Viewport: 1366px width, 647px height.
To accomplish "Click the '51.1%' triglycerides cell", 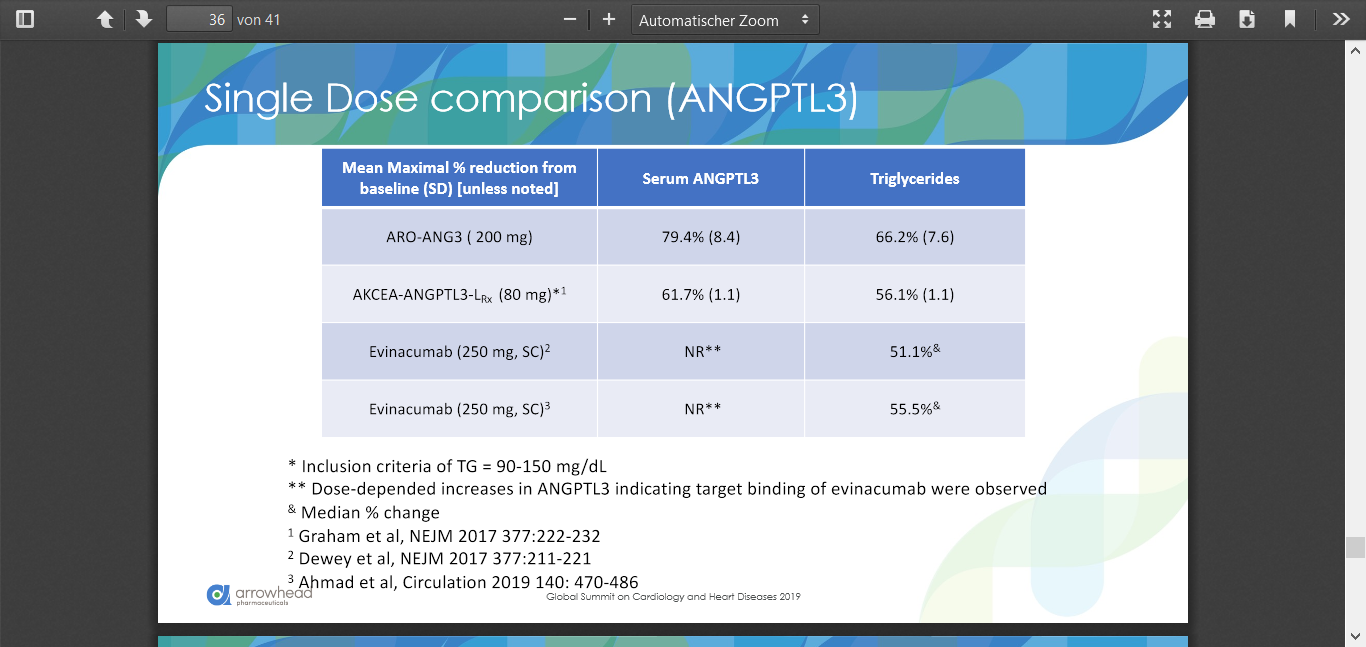I will [914, 351].
